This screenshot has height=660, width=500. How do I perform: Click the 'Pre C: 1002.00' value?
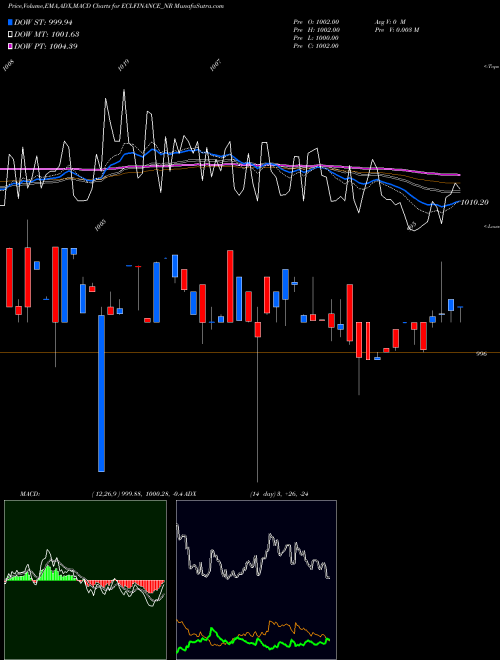pos(316,46)
